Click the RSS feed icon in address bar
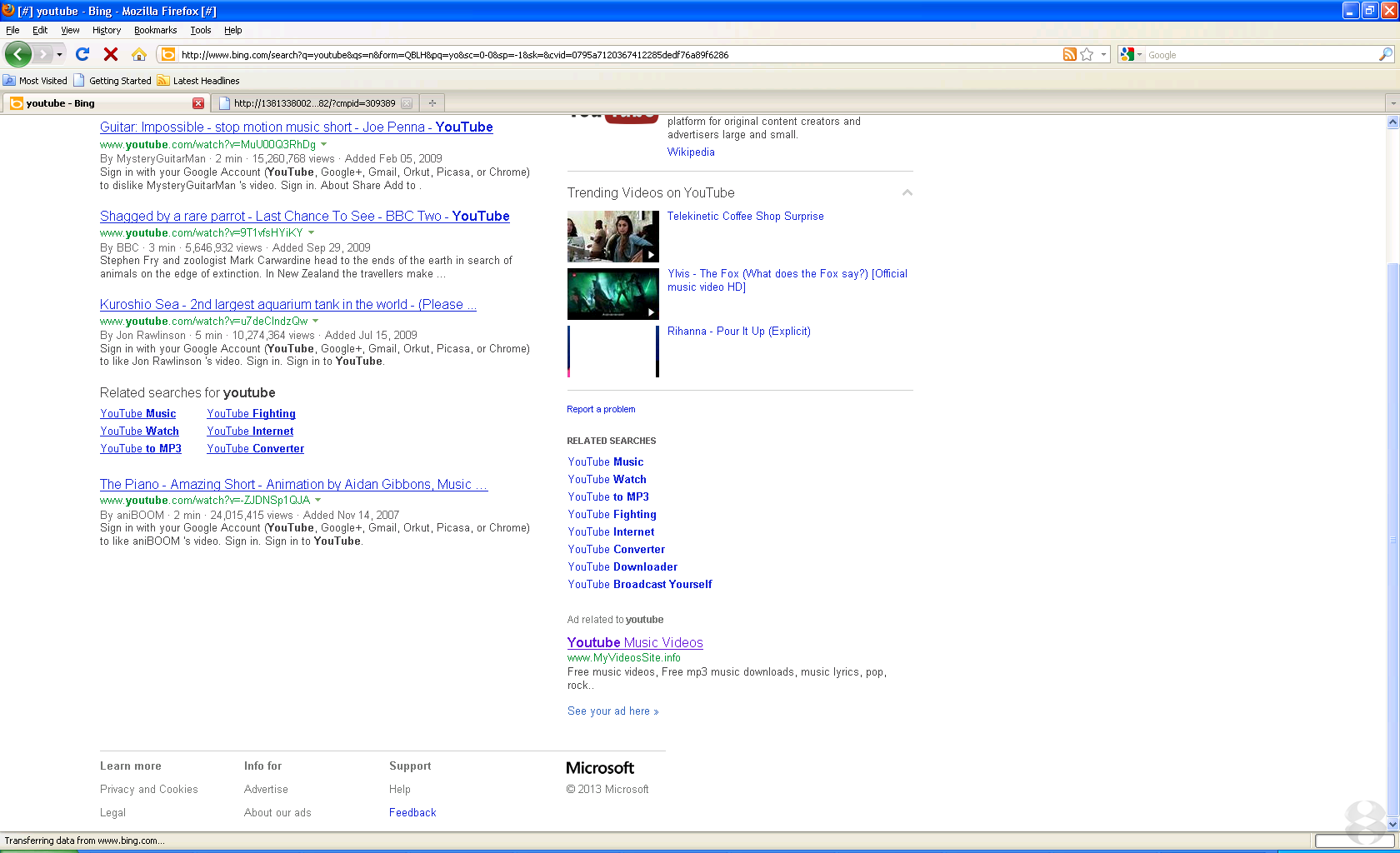The width and height of the screenshot is (1400, 853). tap(1070, 54)
